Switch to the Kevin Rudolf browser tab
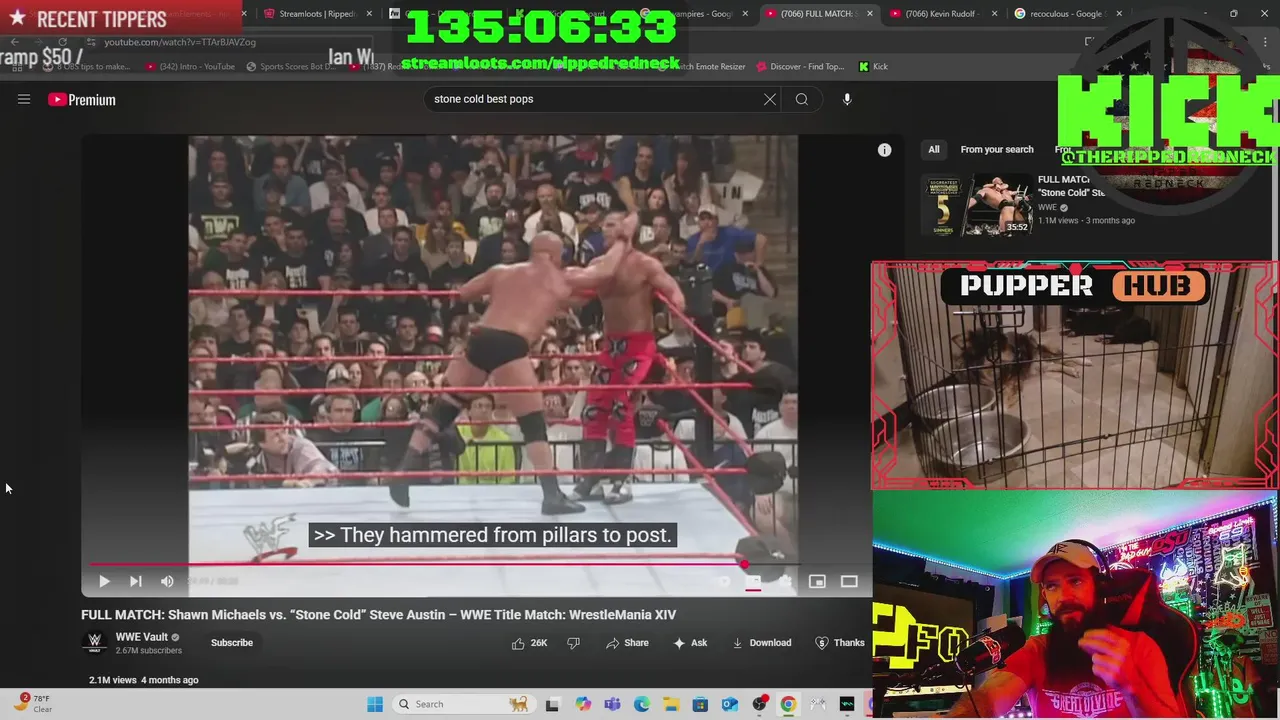The height and width of the screenshot is (720, 1280). 944,14
